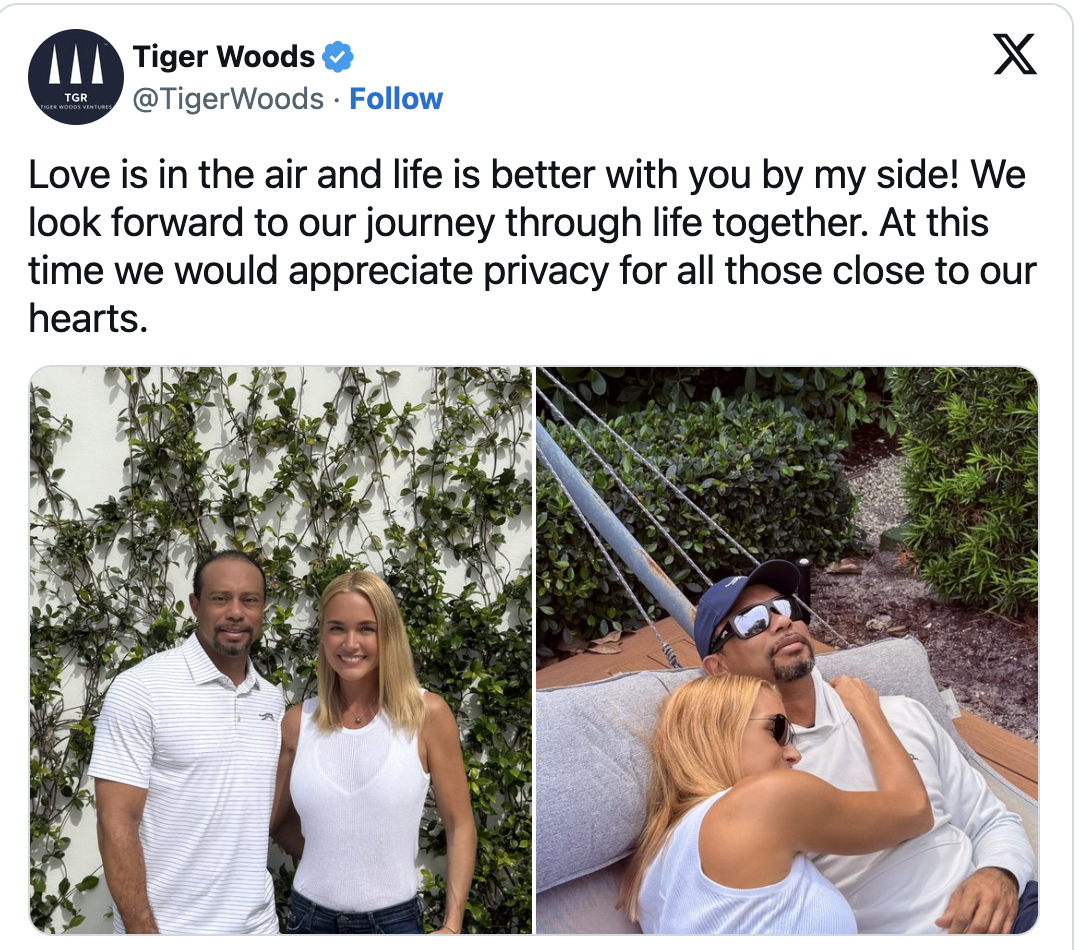
Task: Click the tweet text starting 'Love is'
Action: (532, 246)
